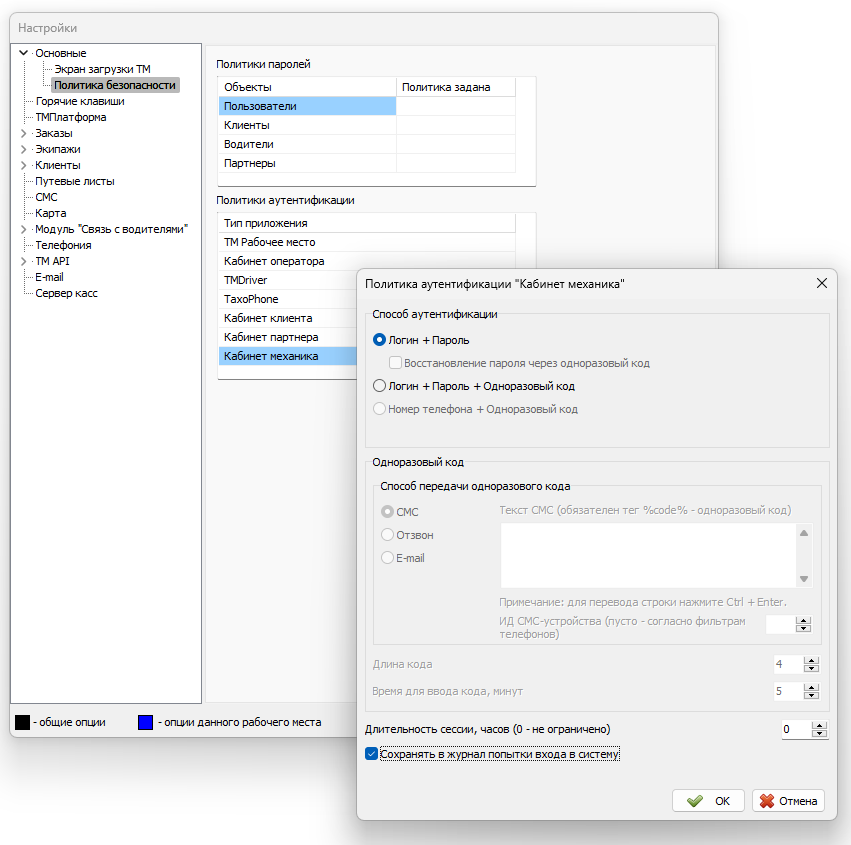Uncheck 'Сохранять в журнал попытки входа'
Image resolution: width=851 pixels, height=845 pixels.
click(x=372, y=754)
